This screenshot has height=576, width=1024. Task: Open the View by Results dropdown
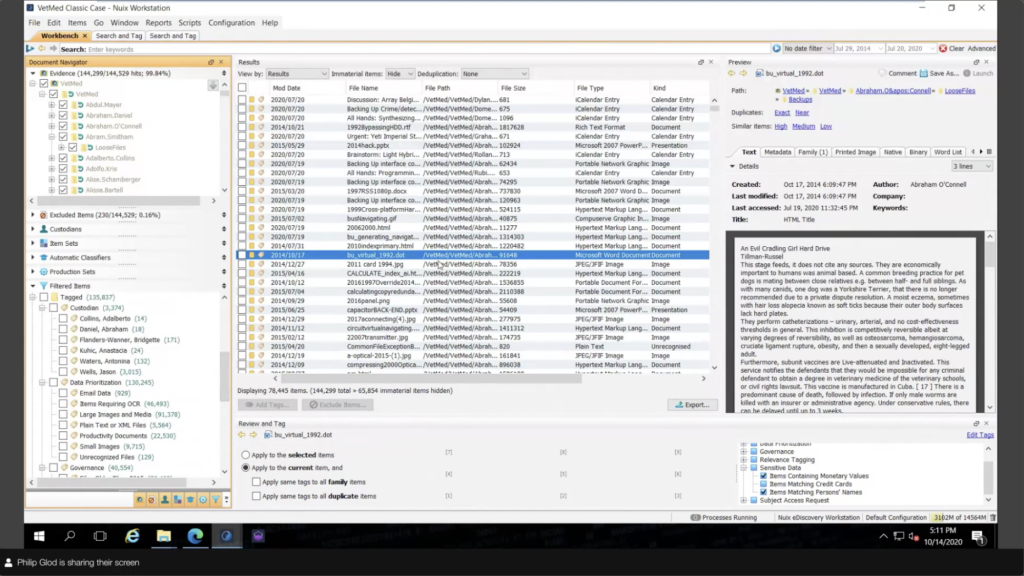tap(296, 74)
